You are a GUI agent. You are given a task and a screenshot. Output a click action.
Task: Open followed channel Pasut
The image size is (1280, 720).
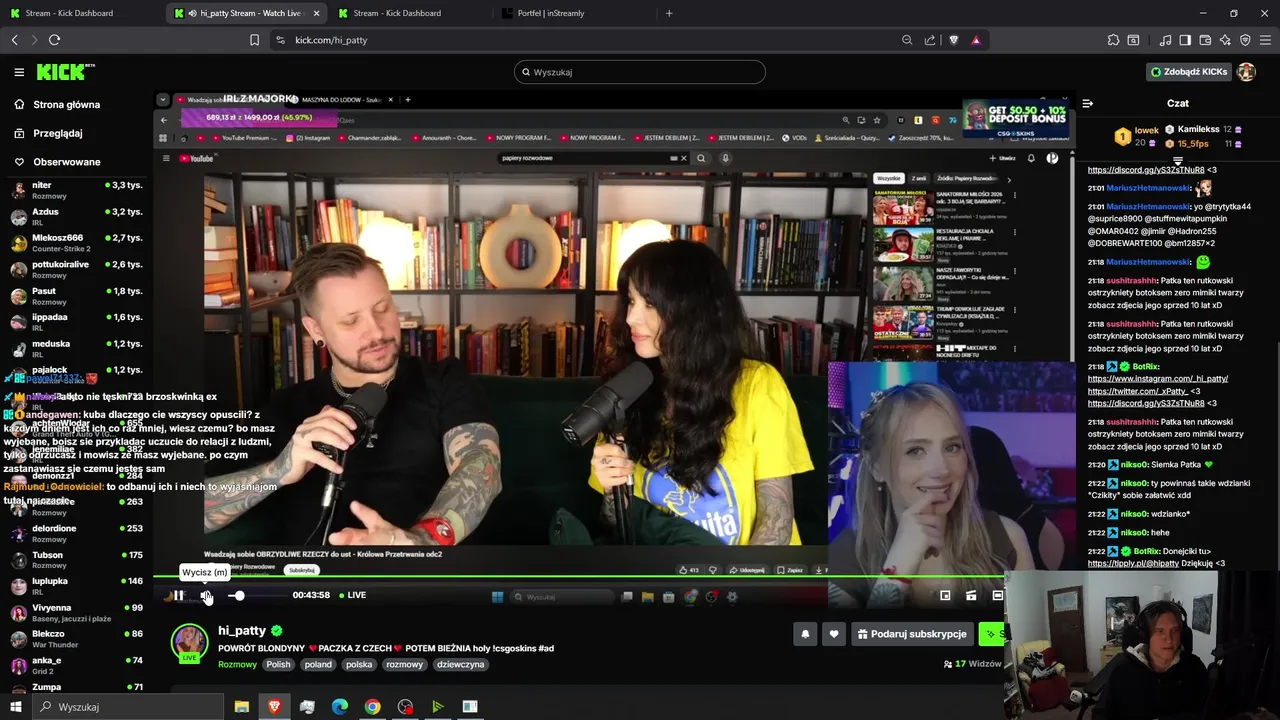(77, 296)
